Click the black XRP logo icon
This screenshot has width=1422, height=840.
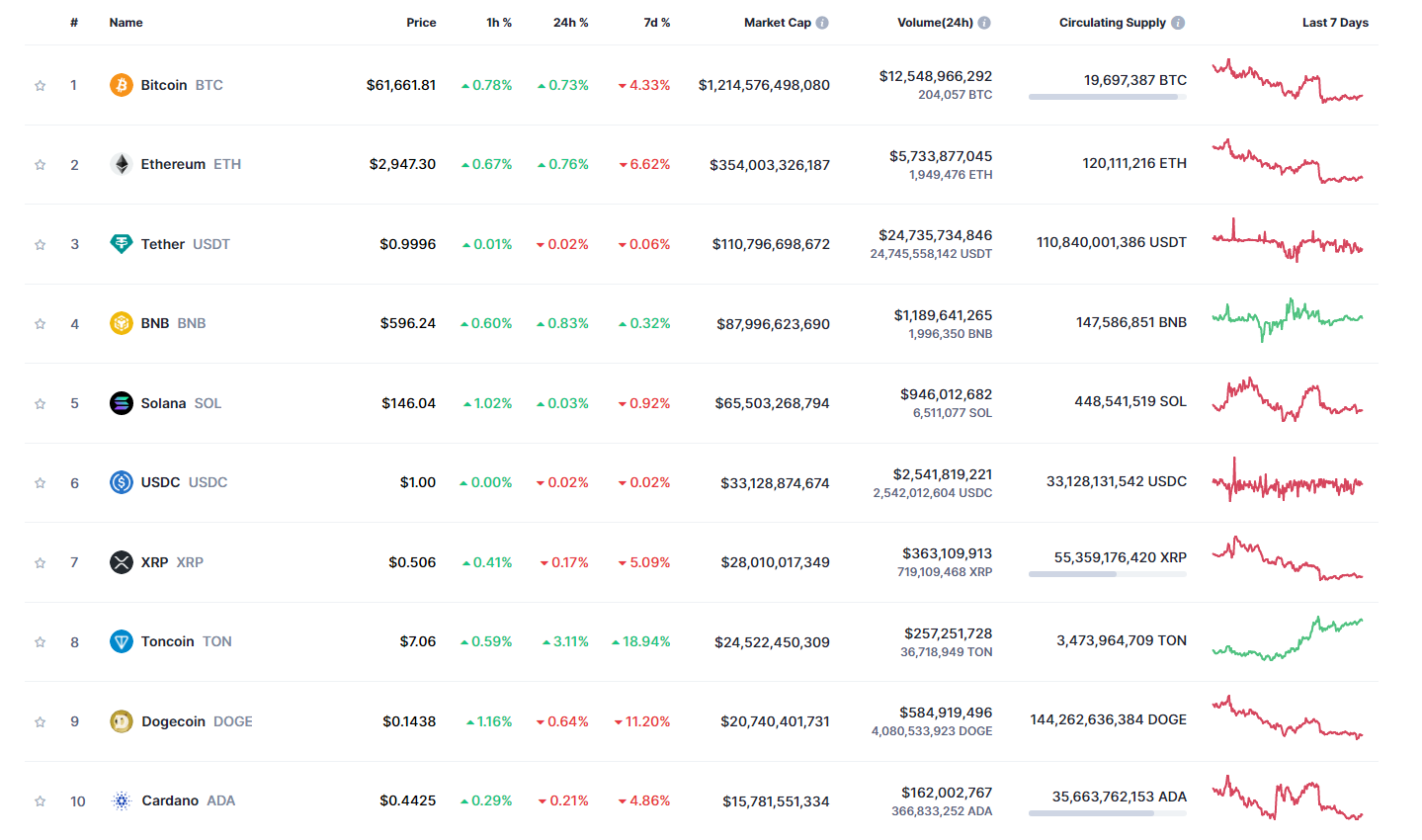[121, 562]
